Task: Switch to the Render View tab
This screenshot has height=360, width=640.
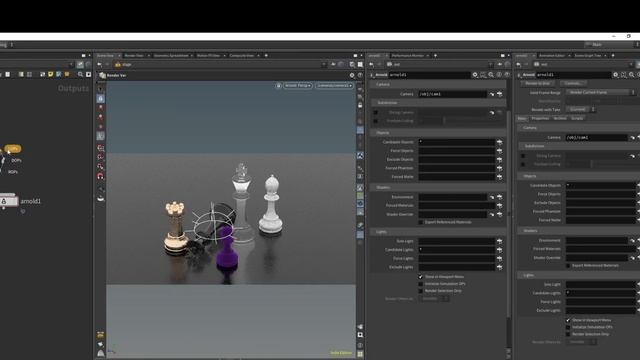Action: pyautogui.click(x=134, y=56)
